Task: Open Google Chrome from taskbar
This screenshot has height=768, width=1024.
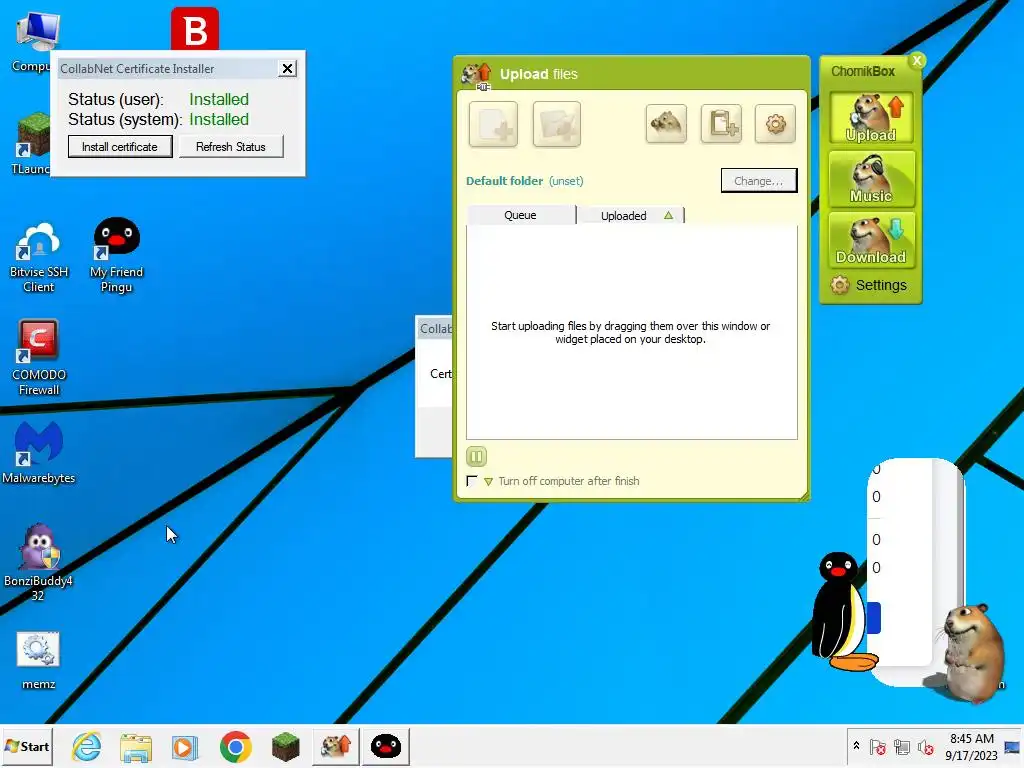Action: click(x=236, y=746)
